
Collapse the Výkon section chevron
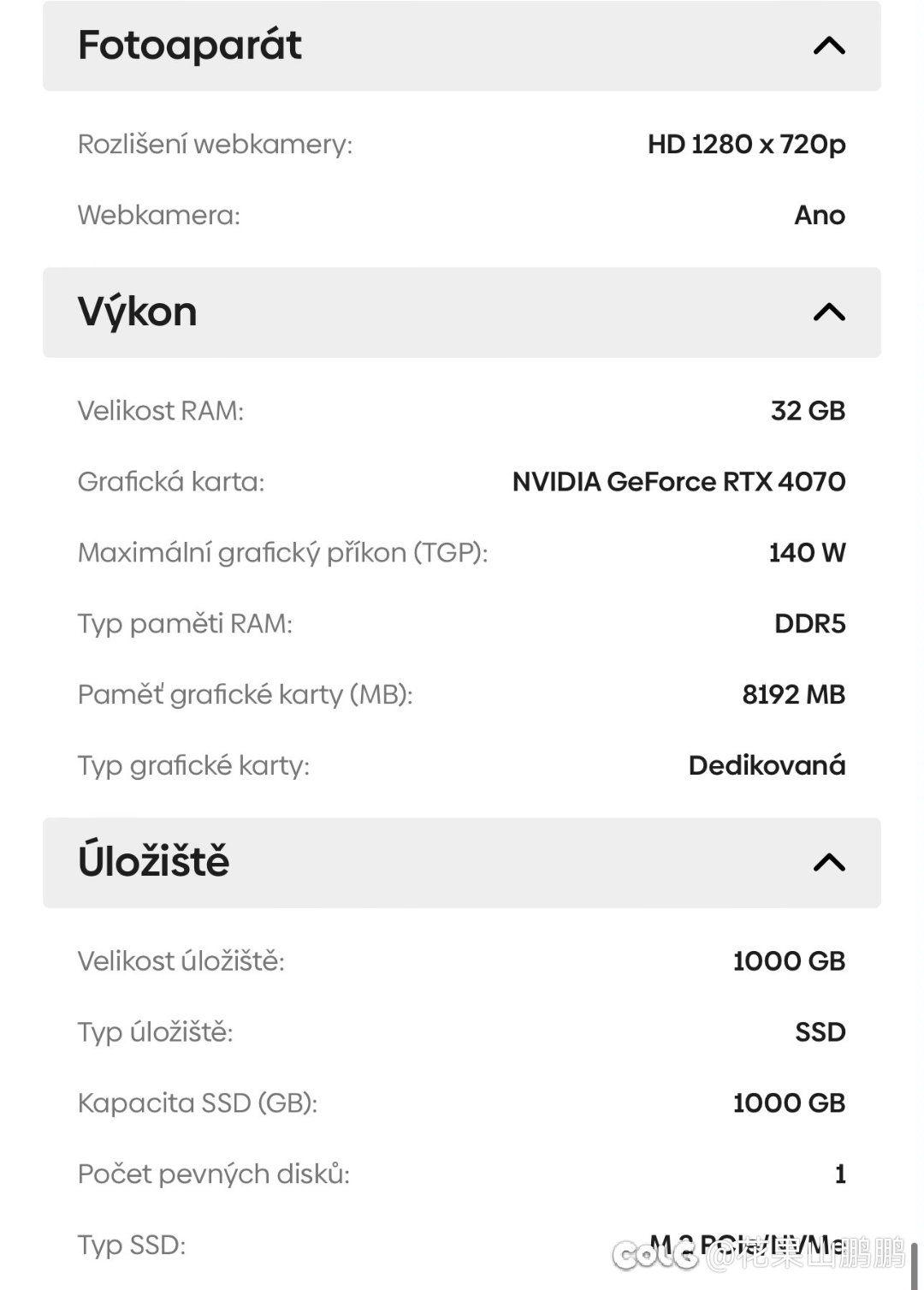pyautogui.click(x=829, y=312)
